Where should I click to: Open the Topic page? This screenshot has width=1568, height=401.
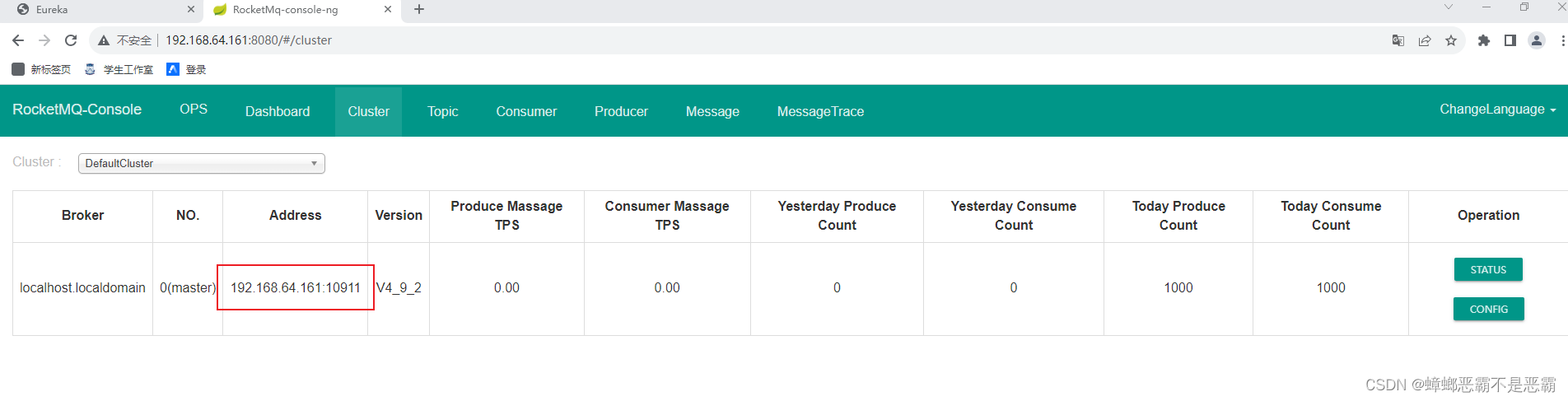443,111
